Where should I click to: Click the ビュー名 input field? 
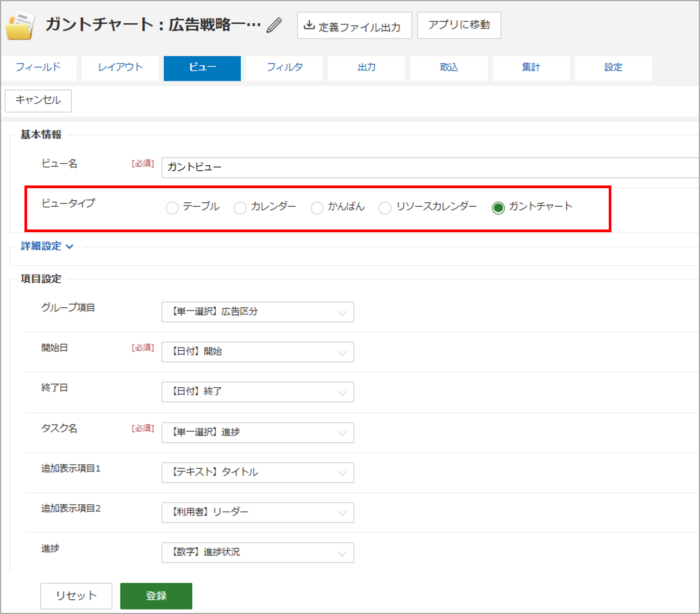[430, 167]
